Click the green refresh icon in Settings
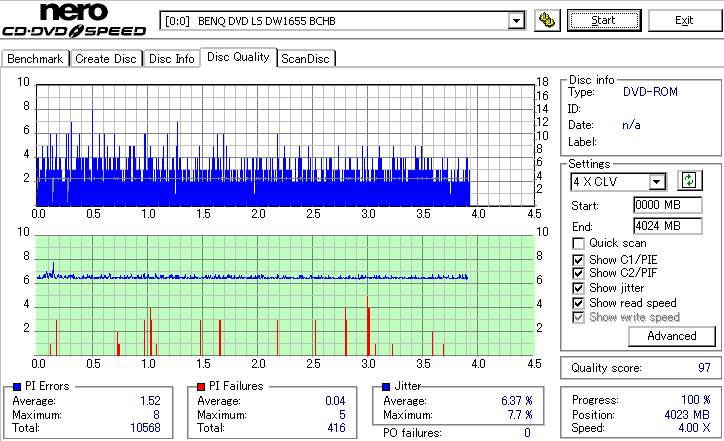The height and width of the screenshot is (441, 724). coord(689,181)
